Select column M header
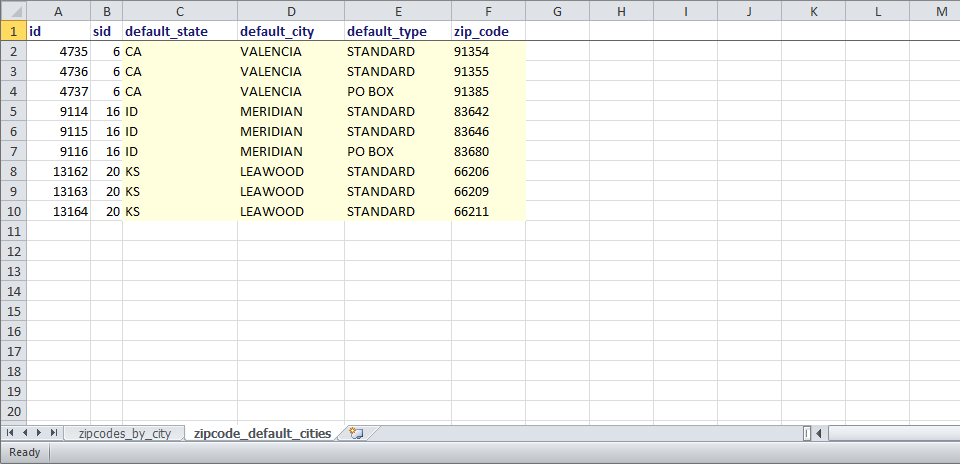The height and width of the screenshot is (464, 960). (941, 11)
